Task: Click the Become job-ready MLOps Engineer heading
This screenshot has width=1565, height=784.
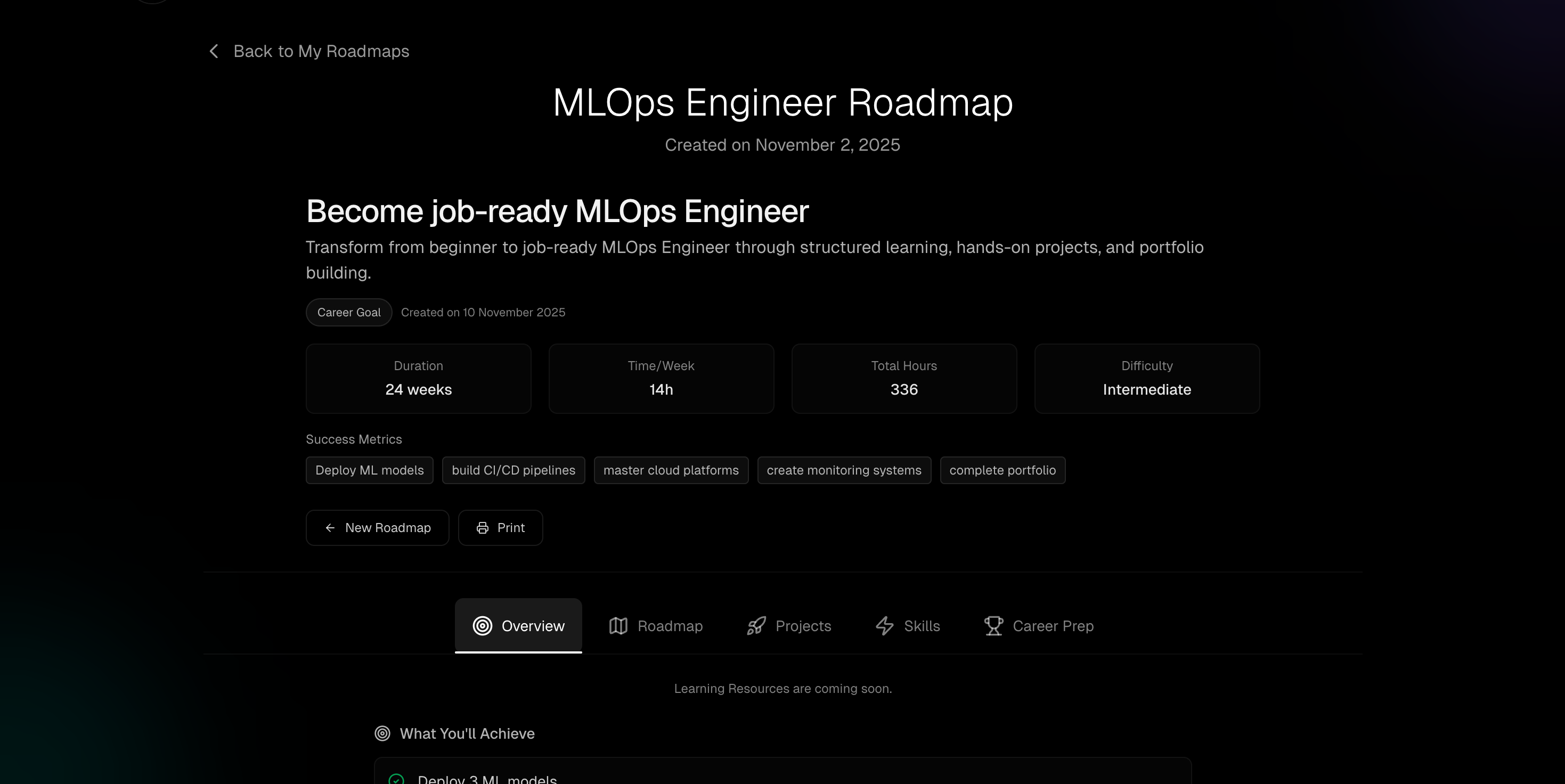Action: coord(557,212)
